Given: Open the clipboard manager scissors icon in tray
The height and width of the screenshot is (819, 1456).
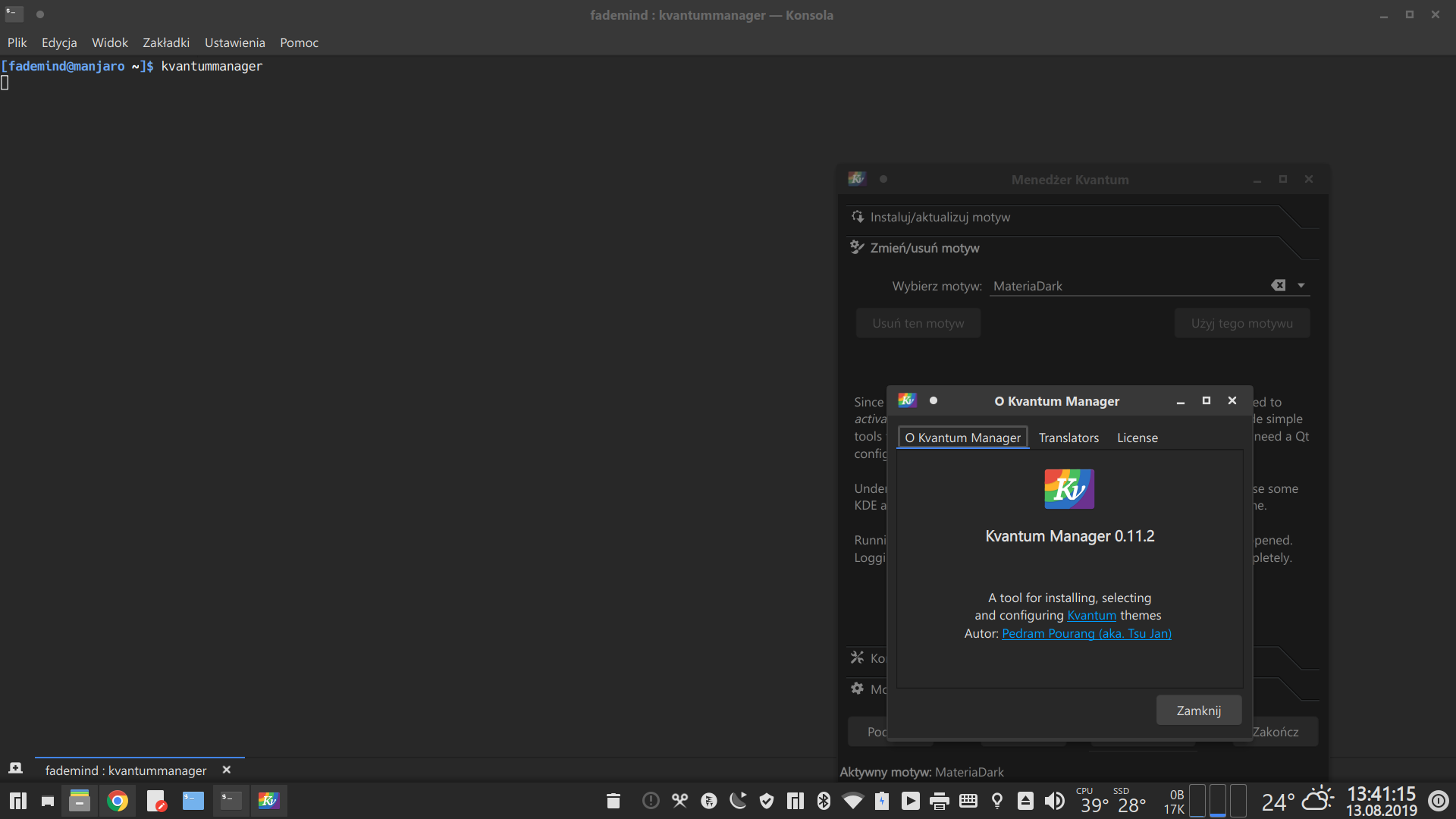Looking at the screenshot, I should tap(679, 800).
